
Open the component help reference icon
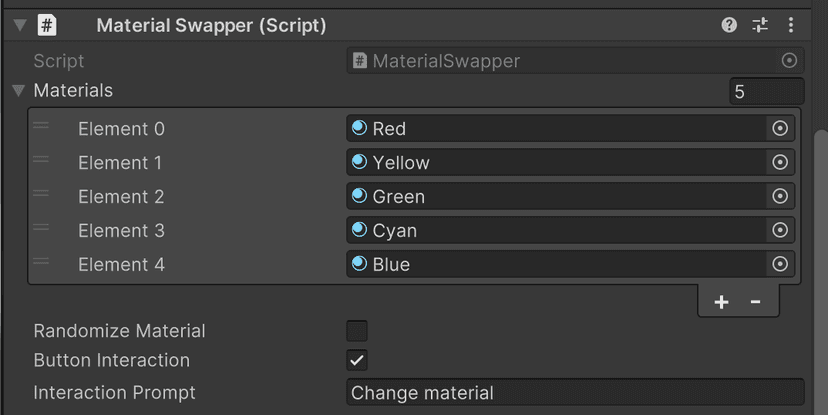point(729,25)
